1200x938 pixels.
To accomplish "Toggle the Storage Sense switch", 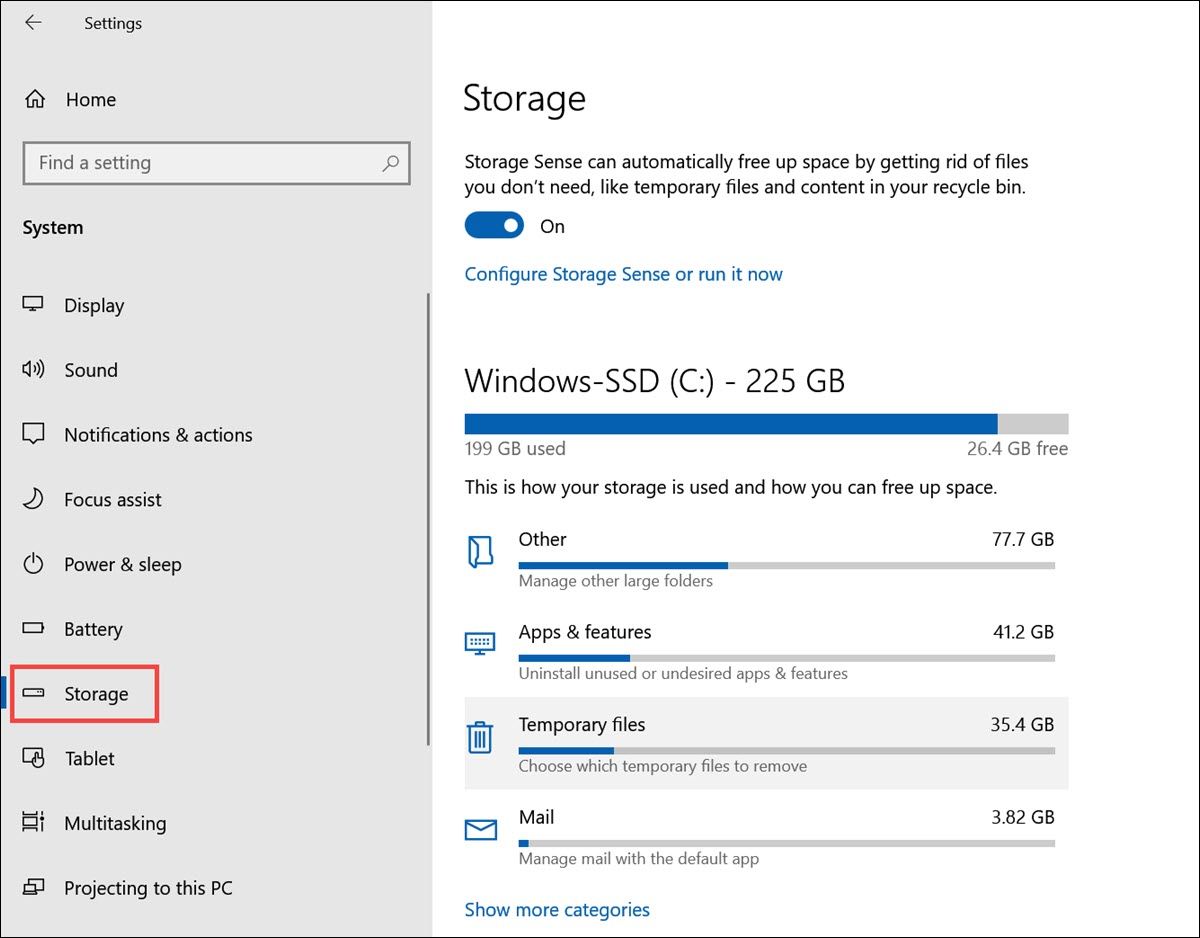I will click(x=493, y=225).
